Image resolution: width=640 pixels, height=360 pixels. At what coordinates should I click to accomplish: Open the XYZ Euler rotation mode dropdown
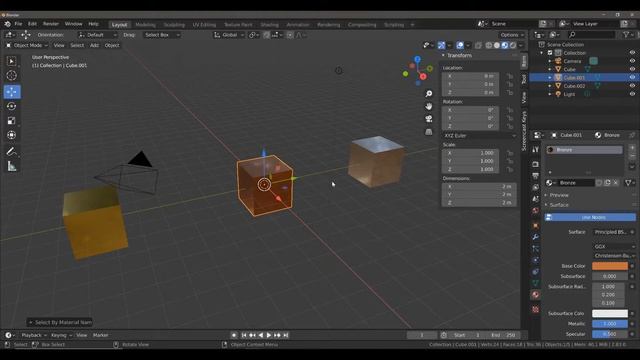pos(479,136)
